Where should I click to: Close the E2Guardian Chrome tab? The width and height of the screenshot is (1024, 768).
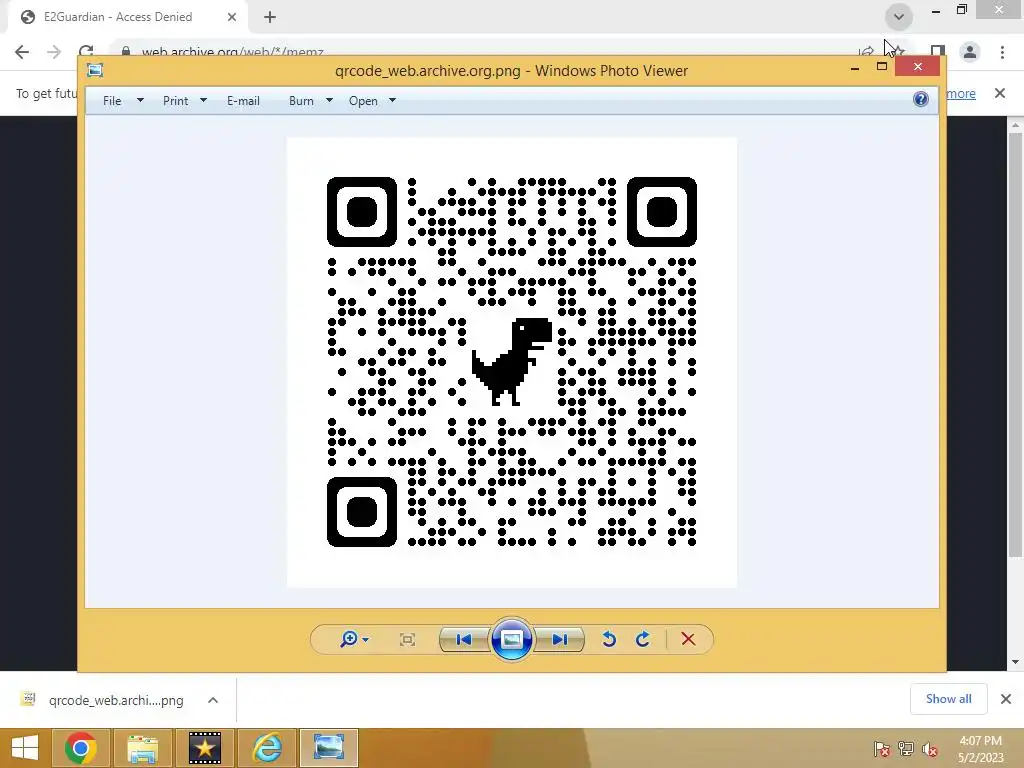tap(232, 17)
